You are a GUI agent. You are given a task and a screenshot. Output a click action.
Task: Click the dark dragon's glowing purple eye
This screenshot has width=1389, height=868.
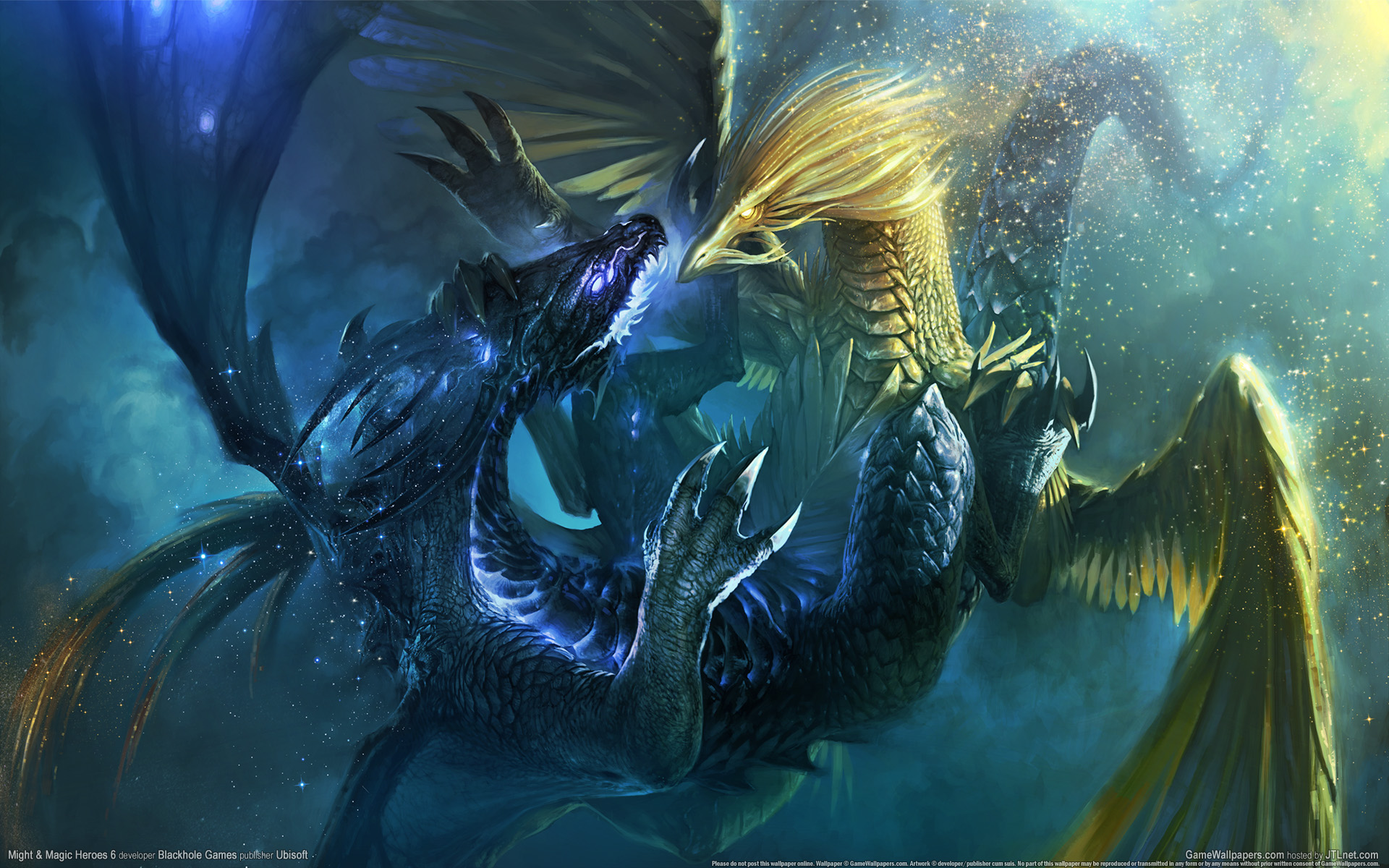598,285
